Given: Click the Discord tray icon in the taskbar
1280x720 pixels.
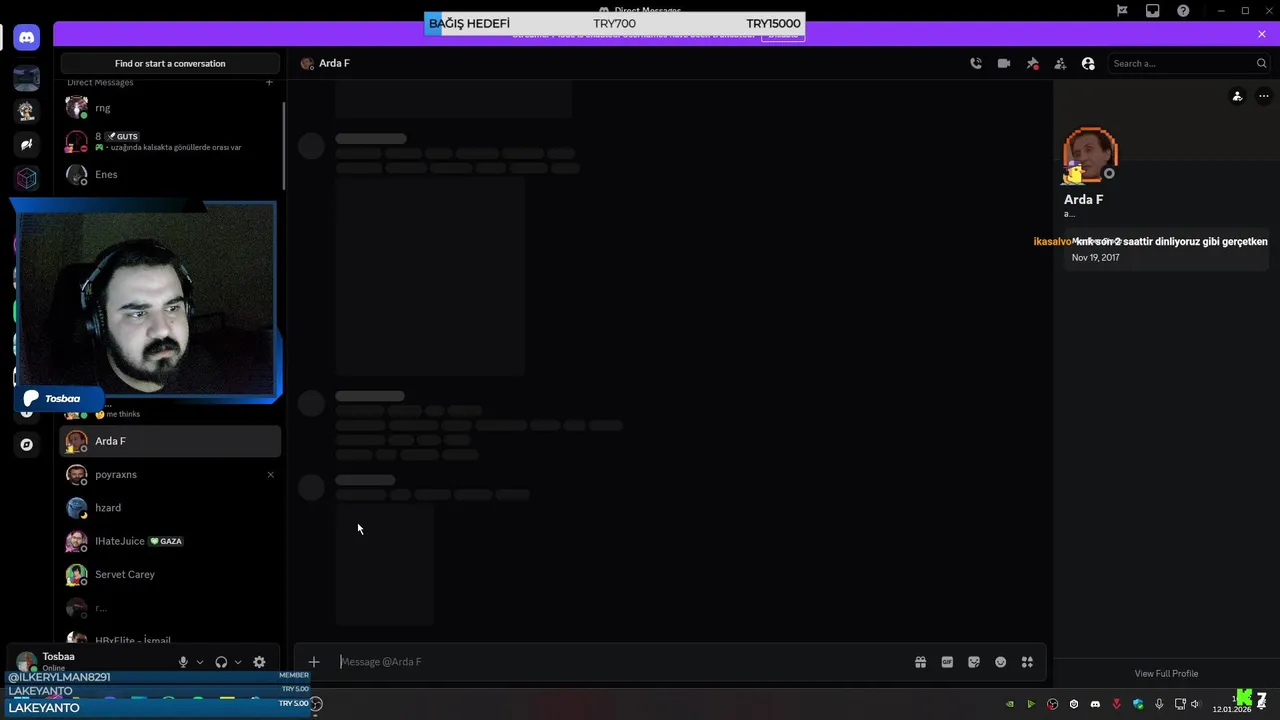Looking at the screenshot, I should tap(1095, 704).
